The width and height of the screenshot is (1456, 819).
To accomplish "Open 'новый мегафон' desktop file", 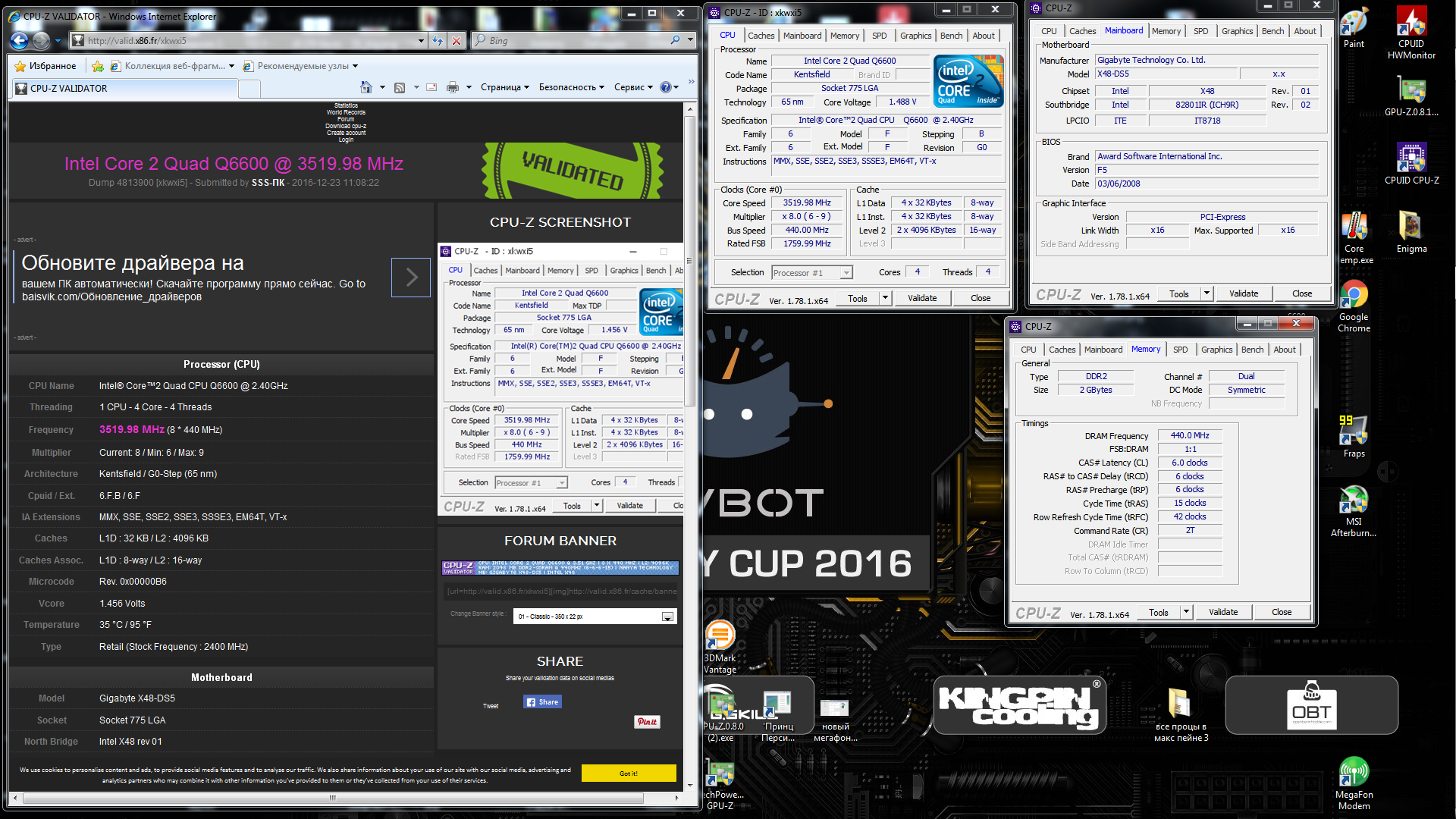I will [x=835, y=719].
